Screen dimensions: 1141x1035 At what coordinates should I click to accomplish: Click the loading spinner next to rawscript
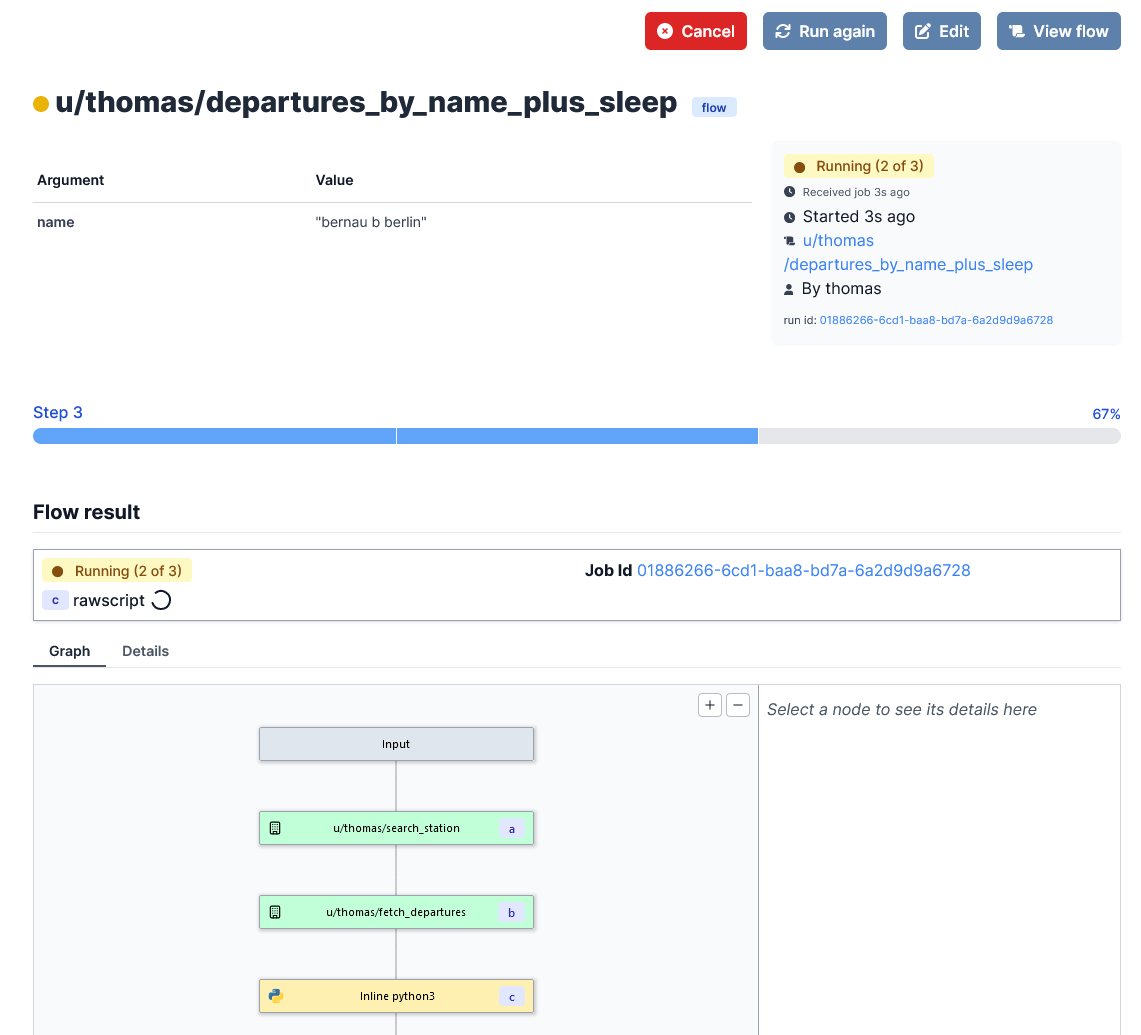(x=161, y=601)
